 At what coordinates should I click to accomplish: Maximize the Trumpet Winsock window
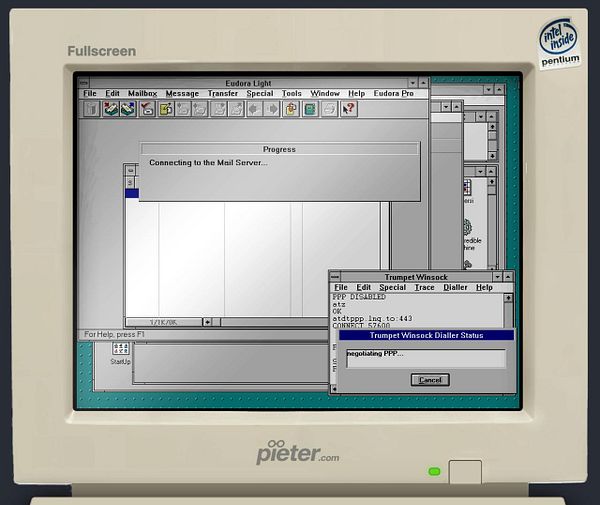pos(508,277)
